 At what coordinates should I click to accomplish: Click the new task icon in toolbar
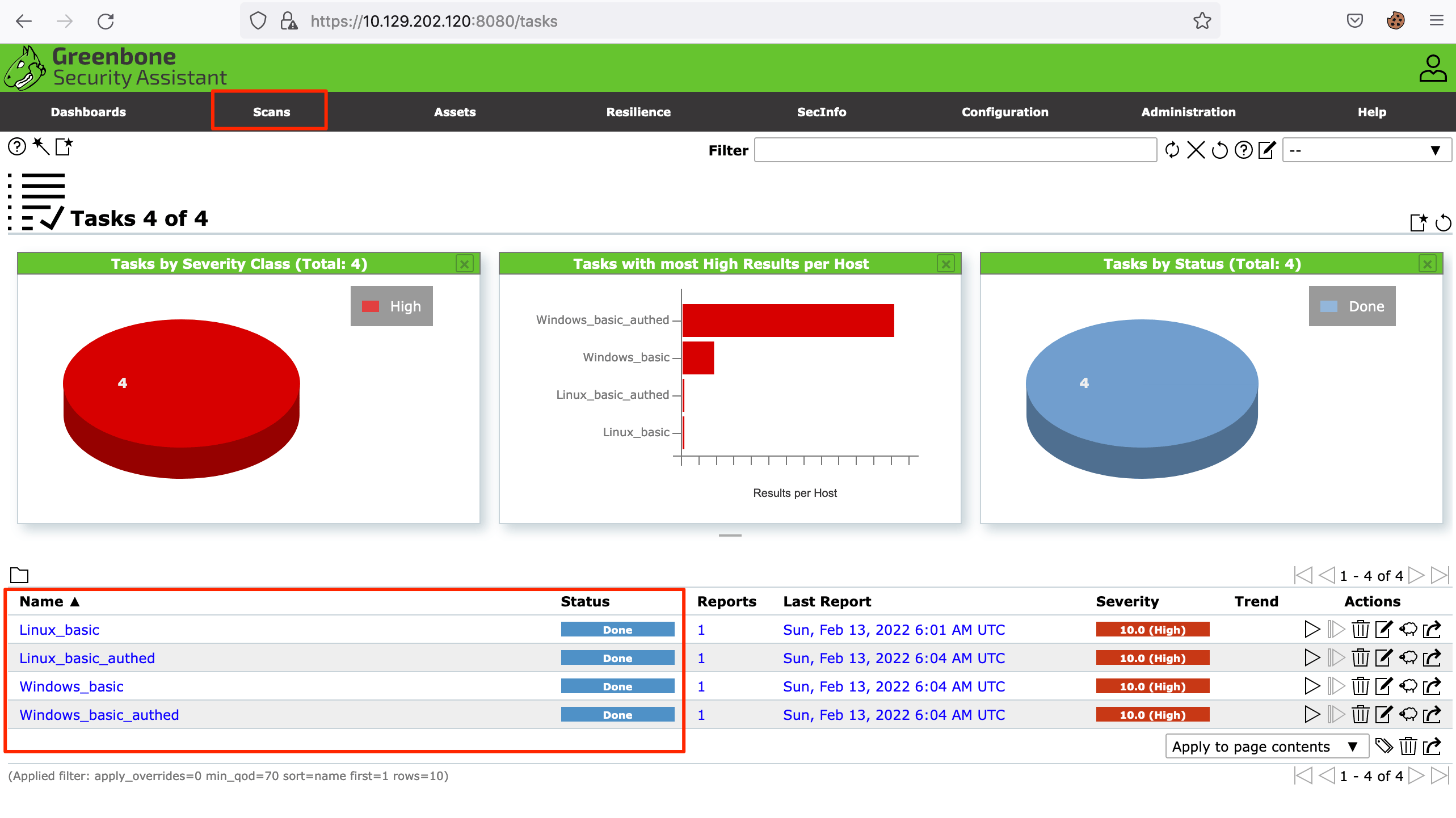coord(64,146)
